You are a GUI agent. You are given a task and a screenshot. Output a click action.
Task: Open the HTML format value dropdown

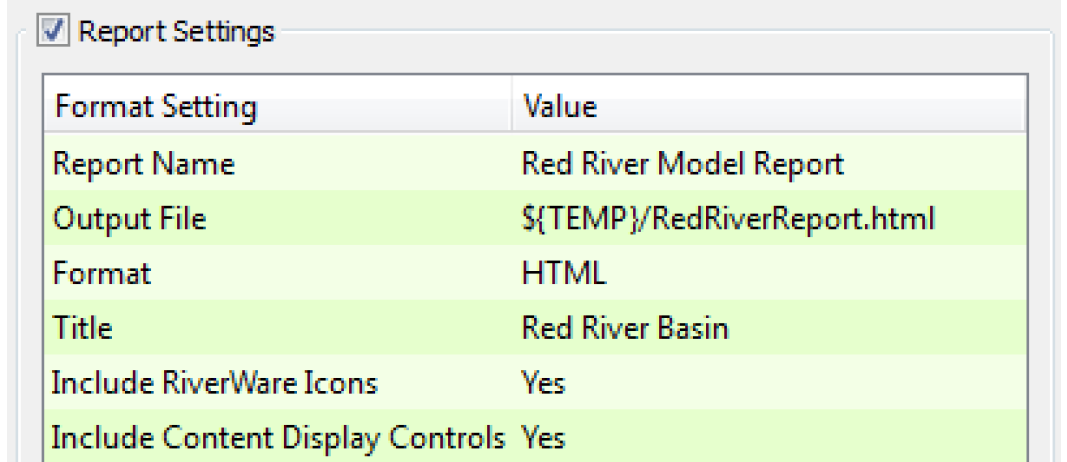pos(563,272)
